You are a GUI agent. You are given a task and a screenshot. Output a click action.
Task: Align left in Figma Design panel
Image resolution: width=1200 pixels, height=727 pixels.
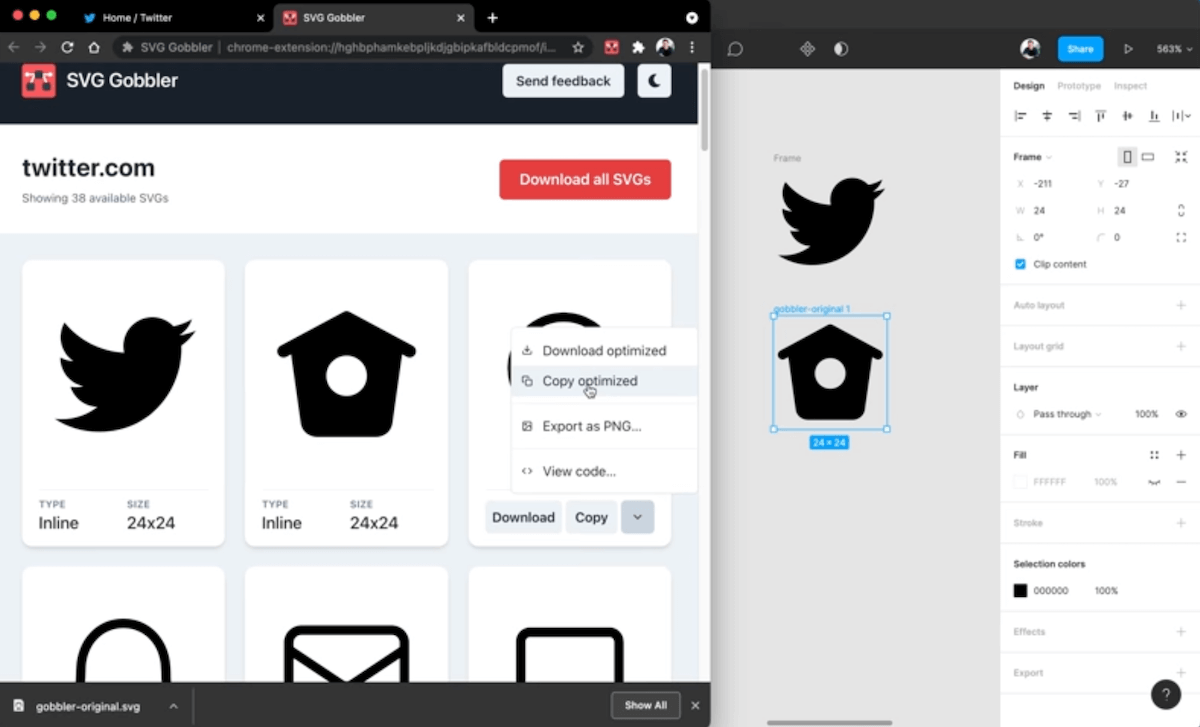click(1020, 116)
